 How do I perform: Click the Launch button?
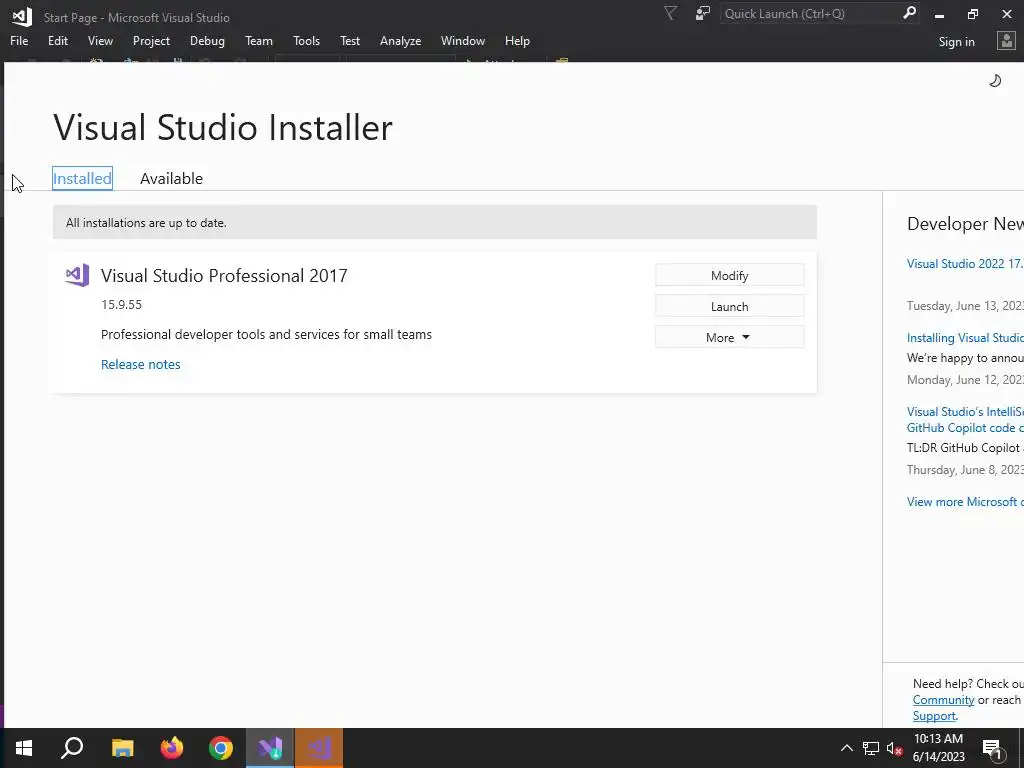[x=729, y=306]
